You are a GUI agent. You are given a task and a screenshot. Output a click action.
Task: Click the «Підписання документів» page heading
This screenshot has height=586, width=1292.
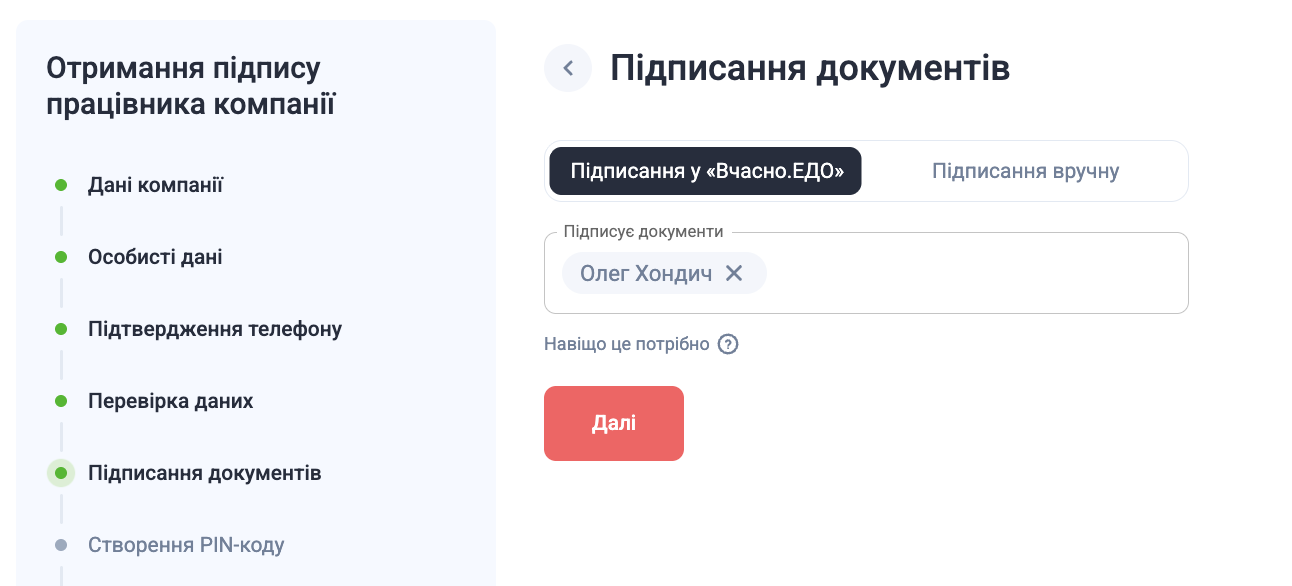point(810,68)
